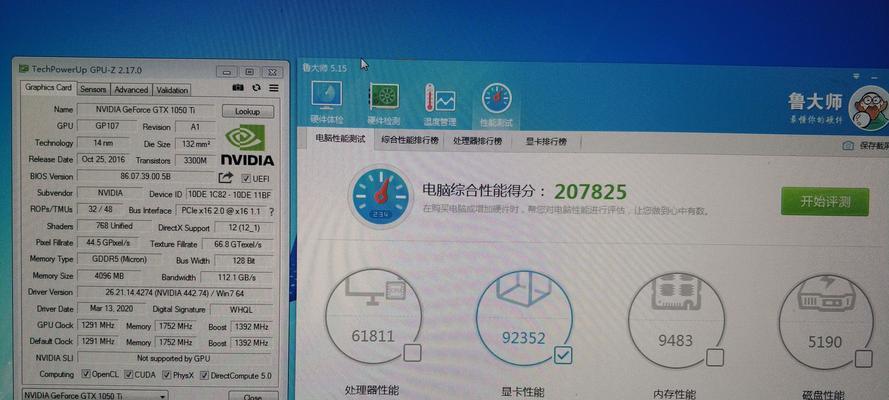This screenshot has width=889, height=400.
Task: Toggle the CUDA checkbox
Action: click(129, 375)
